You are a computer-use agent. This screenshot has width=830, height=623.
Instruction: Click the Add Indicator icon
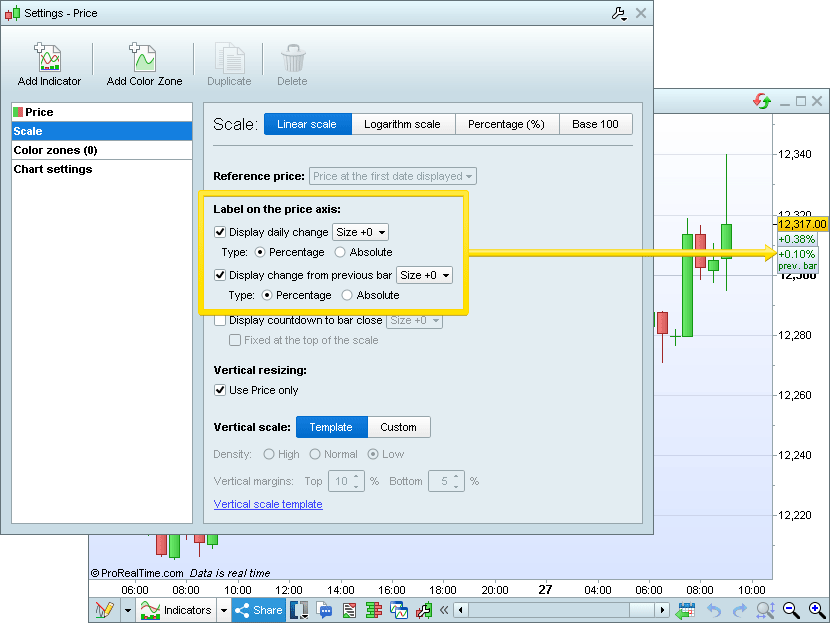click(49, 58)
